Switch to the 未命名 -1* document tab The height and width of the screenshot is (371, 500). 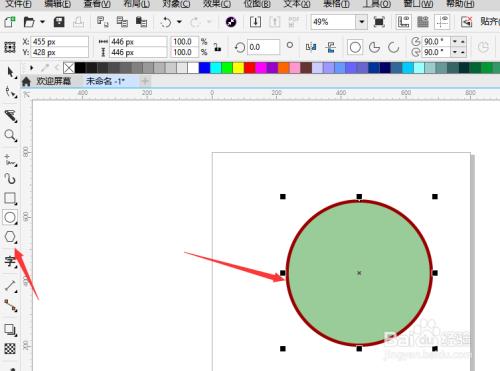tap(105, 81)
